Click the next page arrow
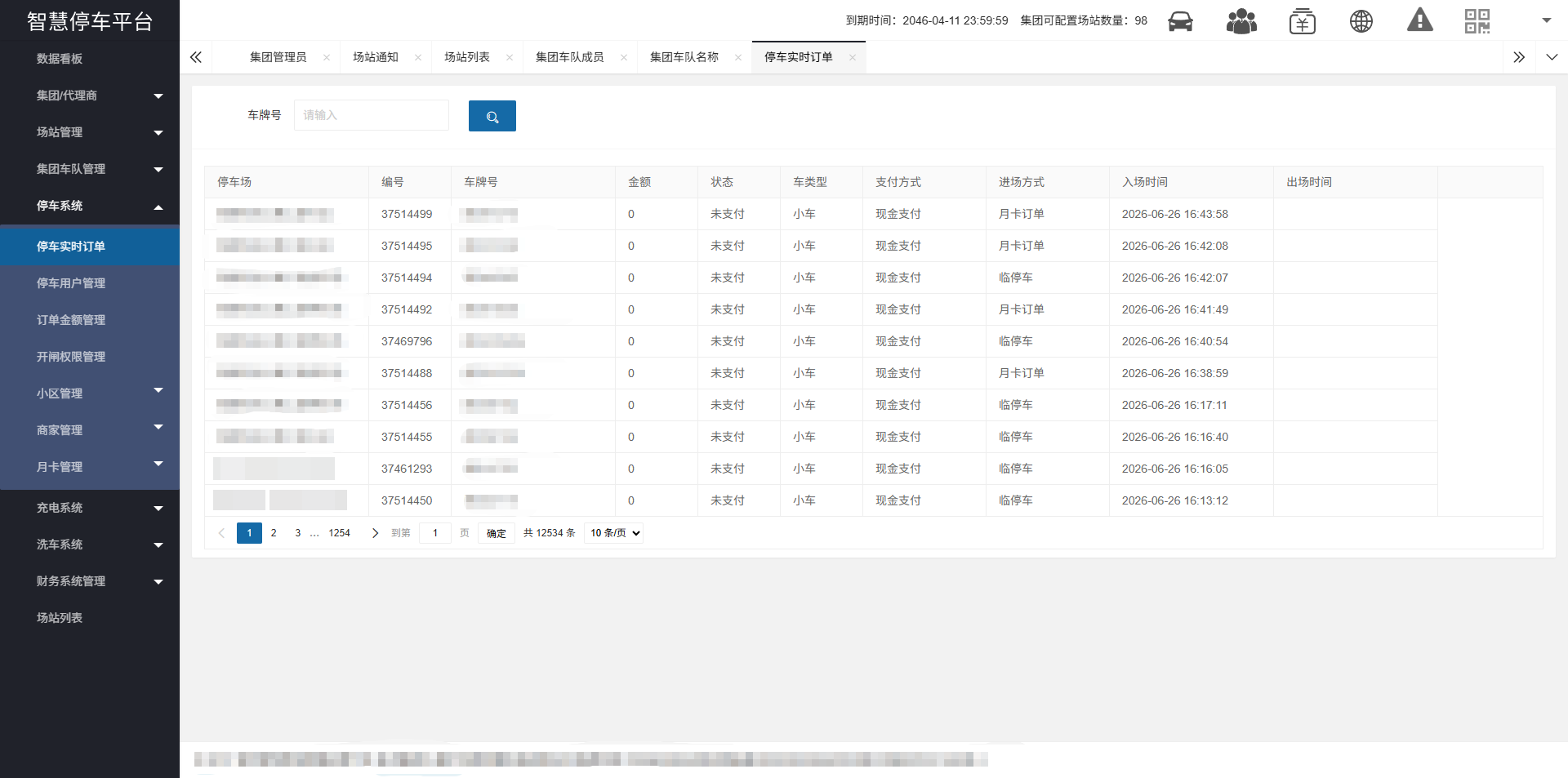Viewport: 1568px width, 778px height. 375,533
